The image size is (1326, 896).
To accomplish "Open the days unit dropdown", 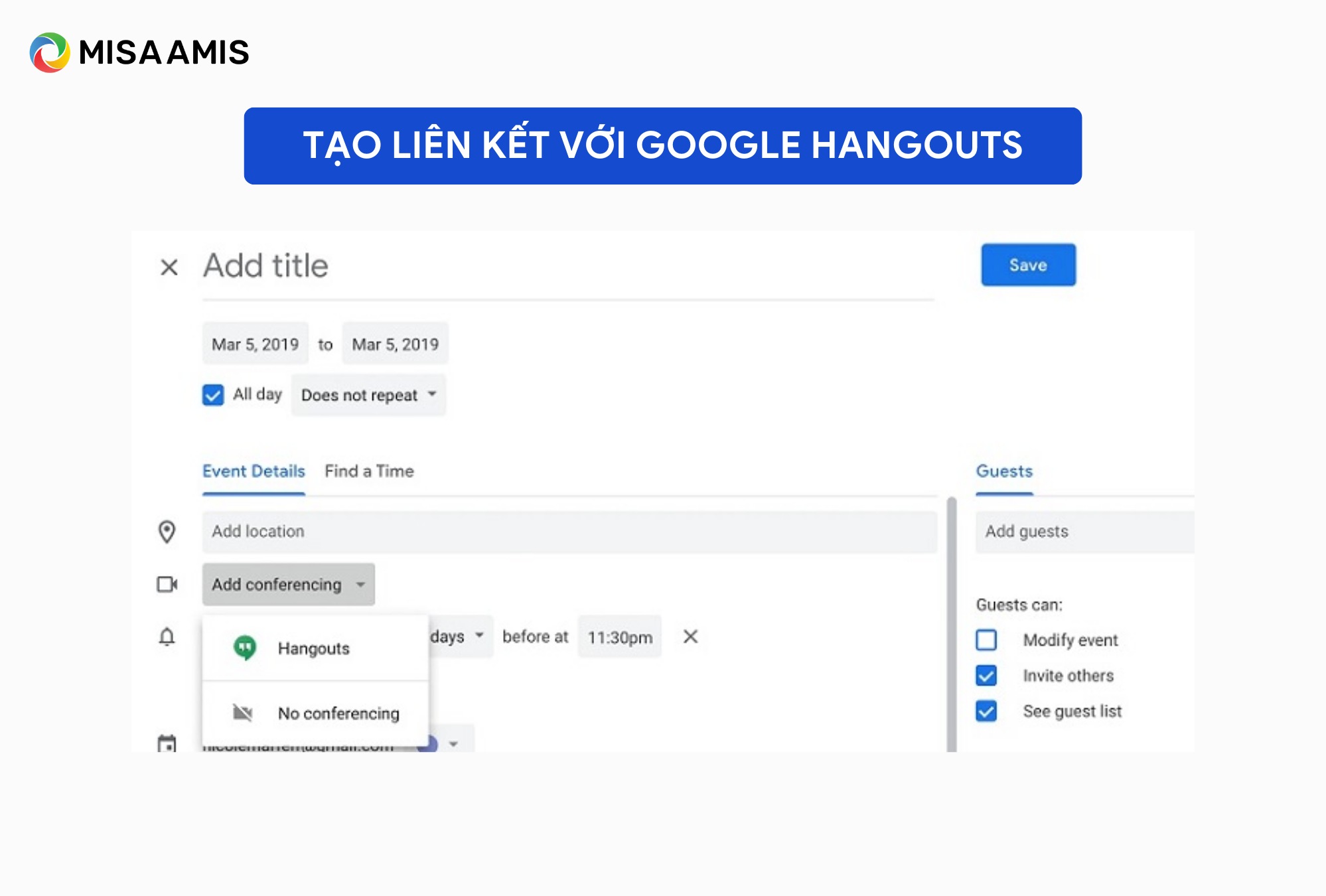I will pyautogui.click(x=460, y=636).
